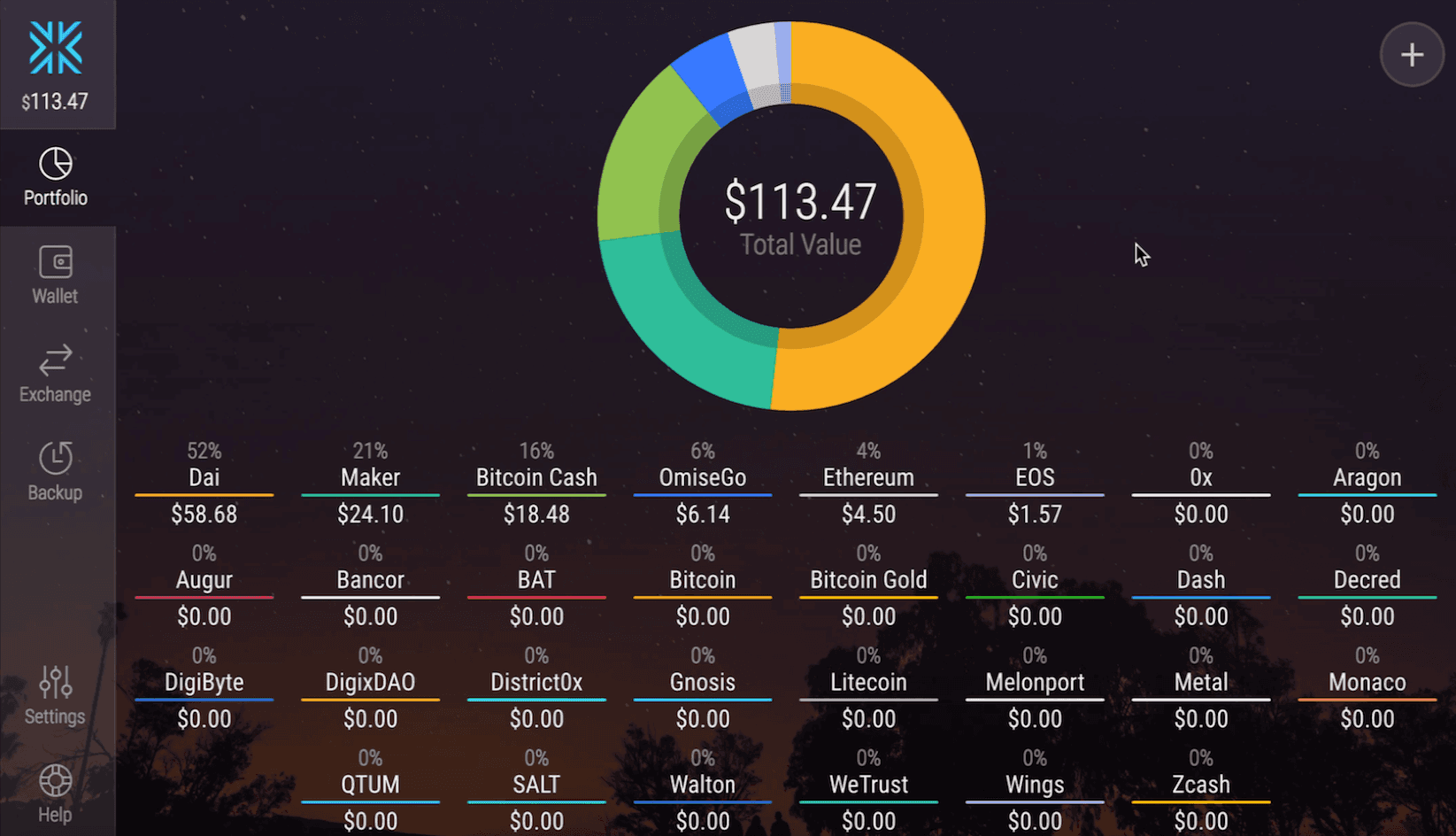Open the Backup clock icon

coord(56,458)
